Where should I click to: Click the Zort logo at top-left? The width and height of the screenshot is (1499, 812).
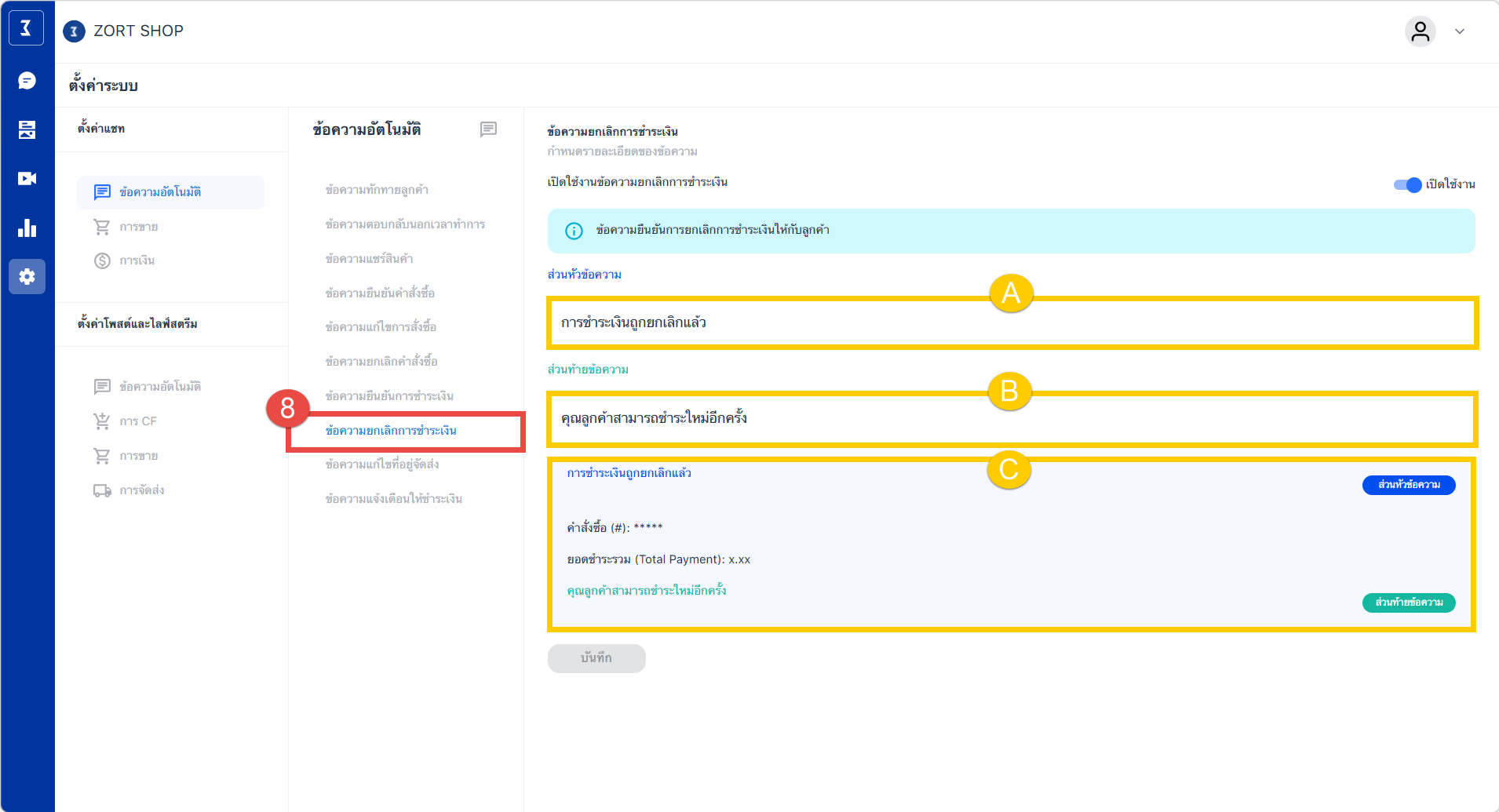[27, 28]
